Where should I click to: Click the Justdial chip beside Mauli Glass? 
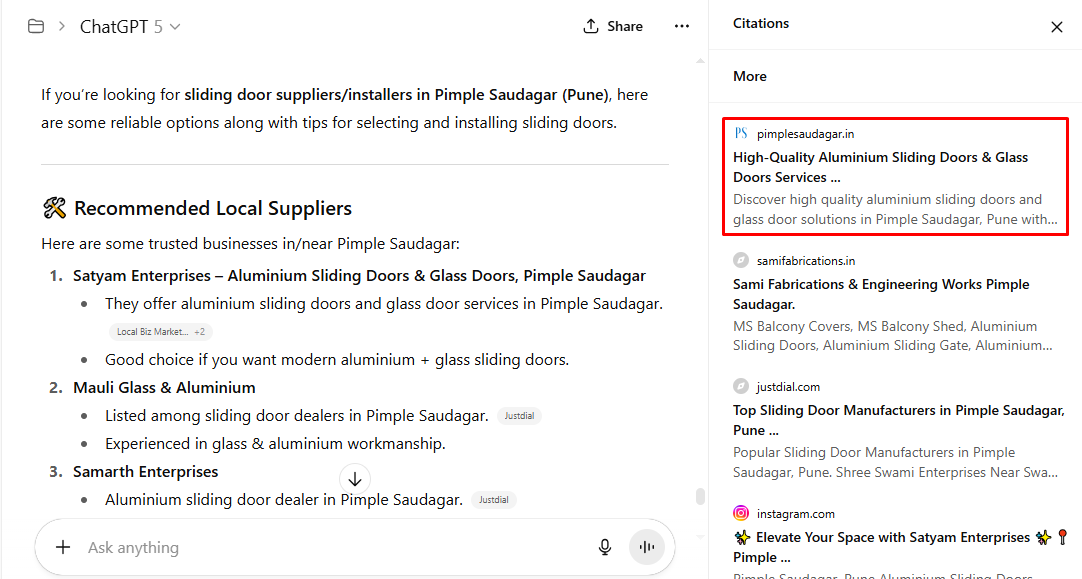520,416
